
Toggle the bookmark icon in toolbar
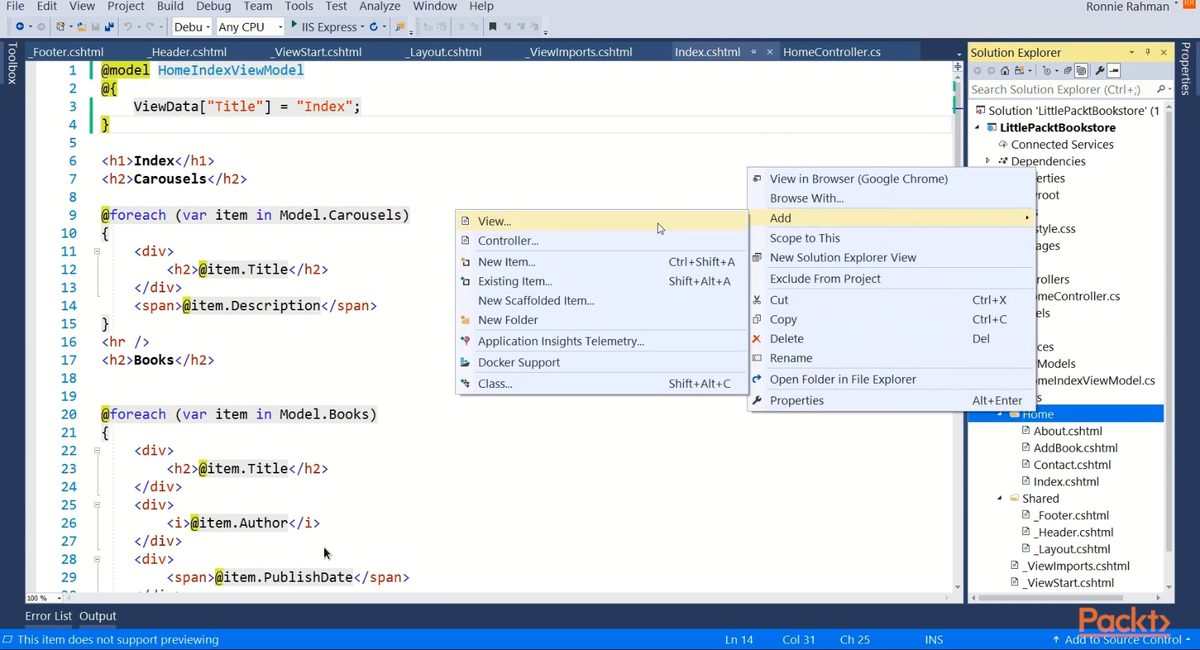click(493, 26)
